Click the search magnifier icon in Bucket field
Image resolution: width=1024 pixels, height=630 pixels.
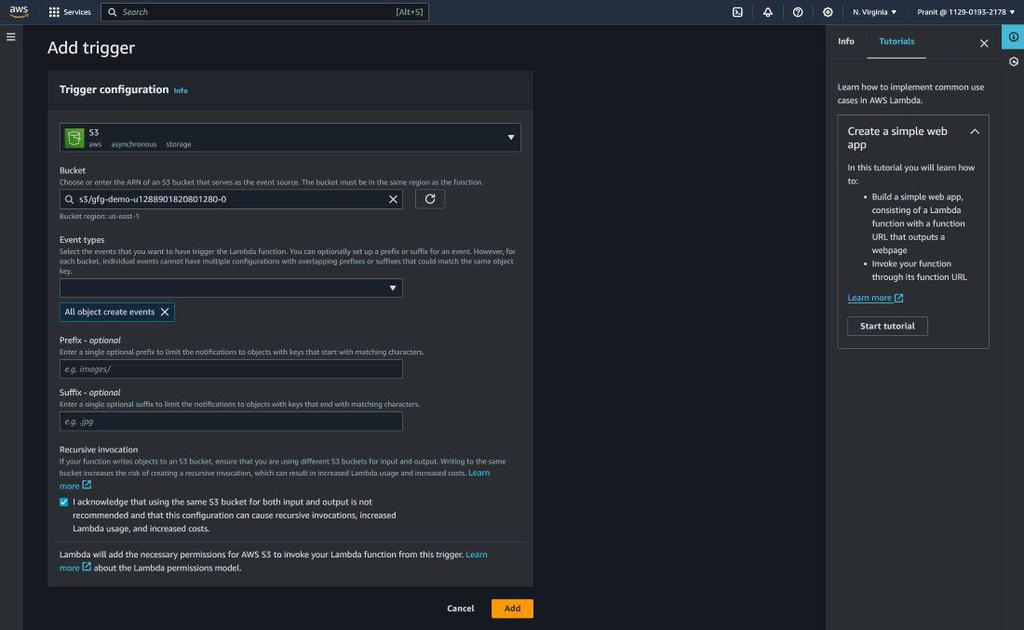[x=69, y=199]
